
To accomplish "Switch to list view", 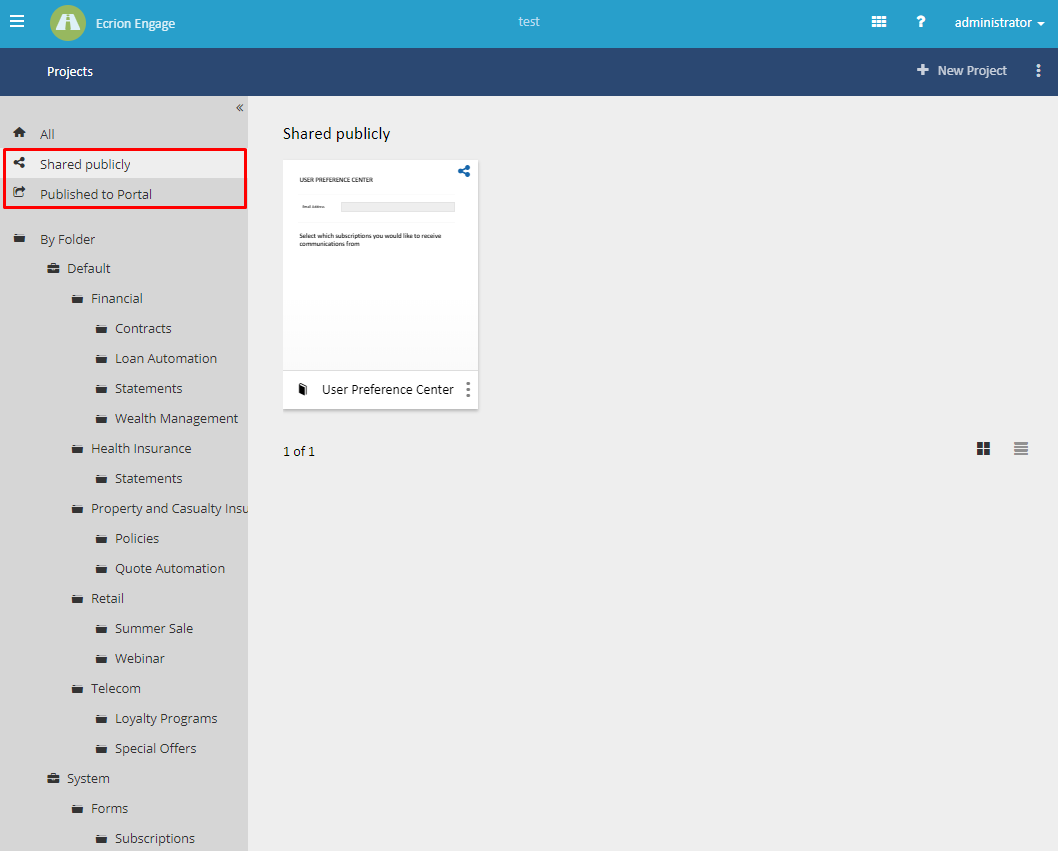I will pyautogui.click(x=1020, y=448).
